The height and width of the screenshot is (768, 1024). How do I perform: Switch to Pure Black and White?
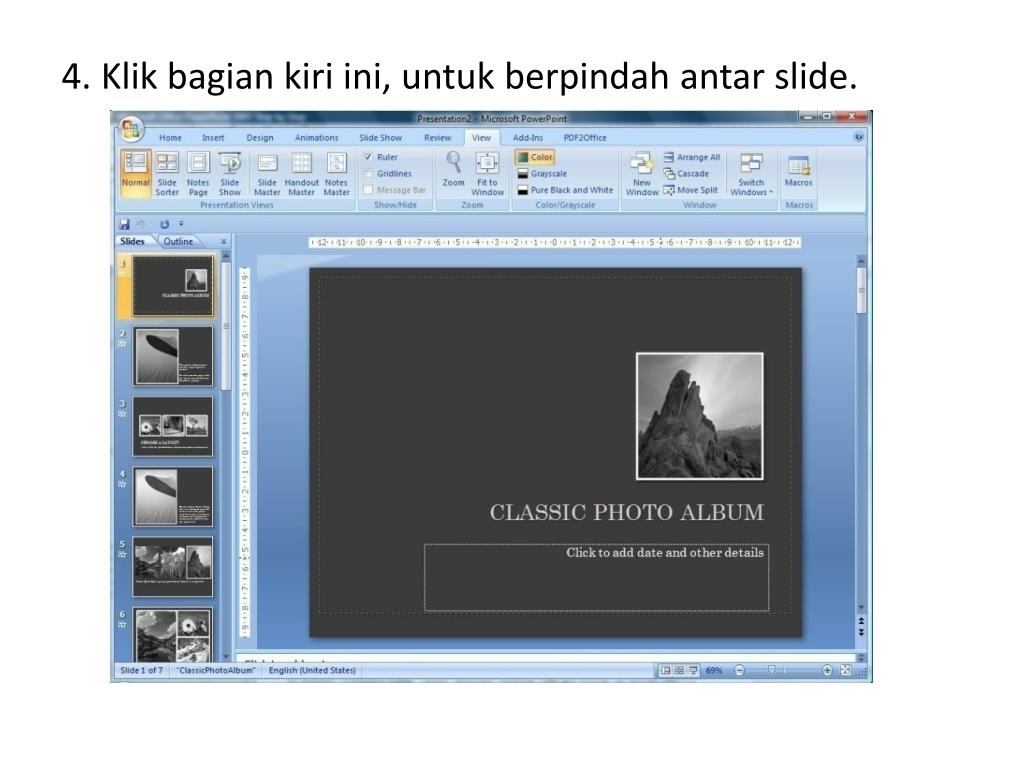565,190
